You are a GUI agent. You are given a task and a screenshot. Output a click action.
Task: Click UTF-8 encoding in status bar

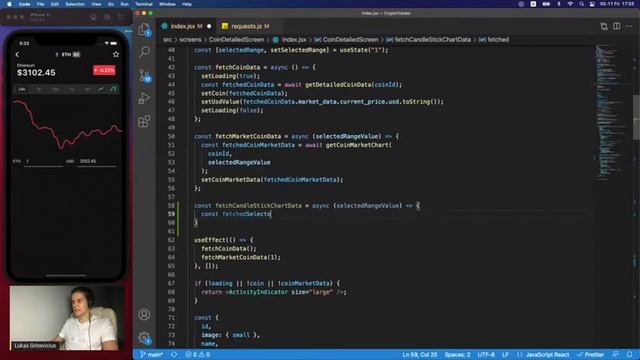(486, 354)
